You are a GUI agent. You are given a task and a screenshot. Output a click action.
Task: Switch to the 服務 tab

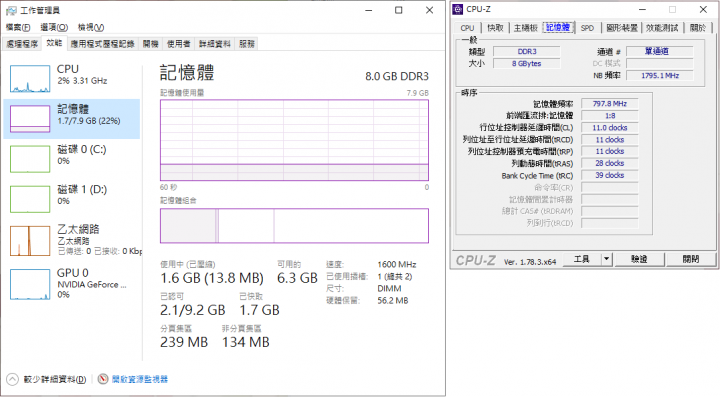247,44
